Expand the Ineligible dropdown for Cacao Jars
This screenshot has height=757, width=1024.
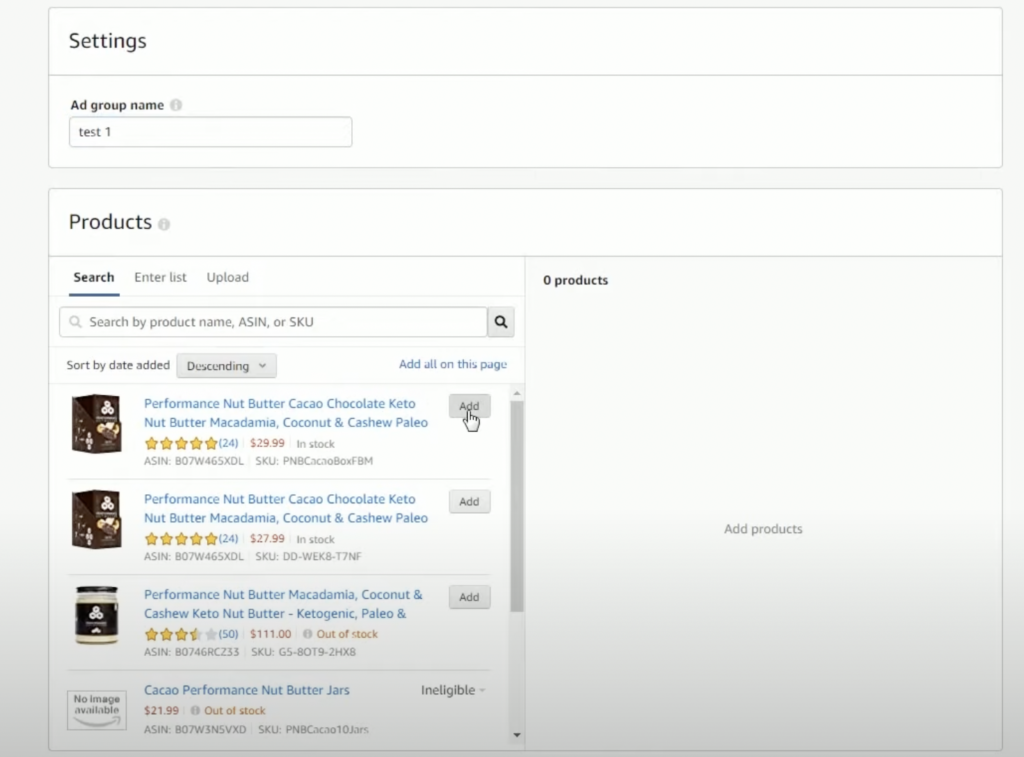click(453, 690)
